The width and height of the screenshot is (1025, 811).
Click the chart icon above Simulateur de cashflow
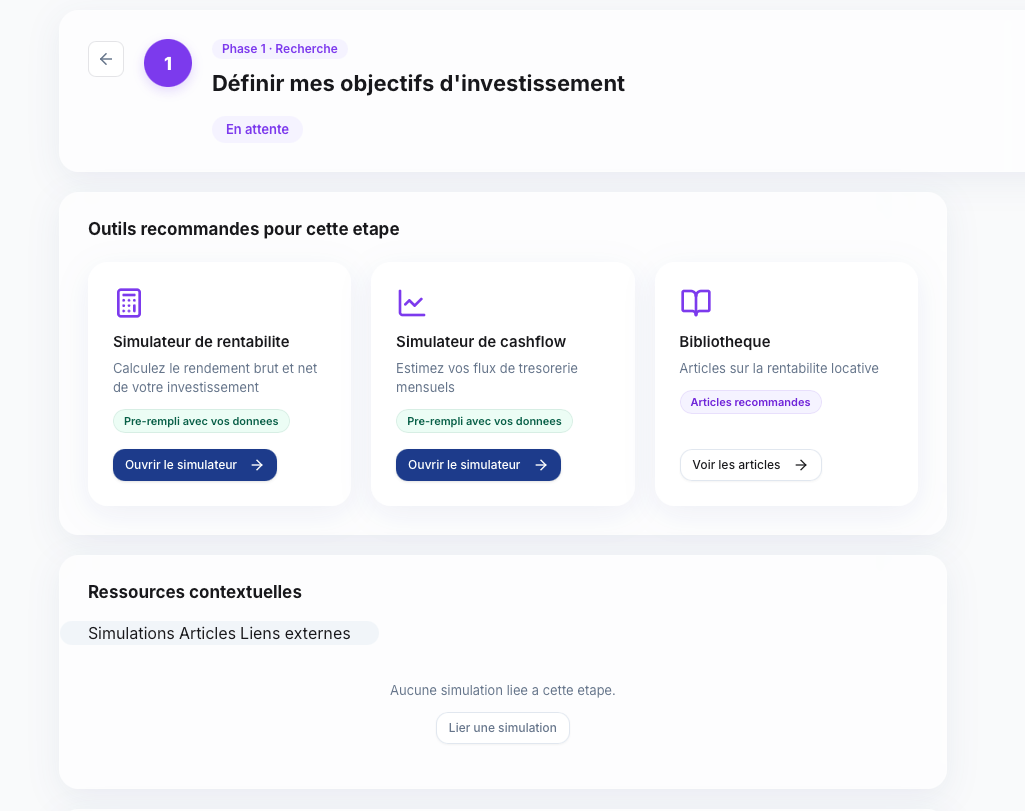click(412, 302)
